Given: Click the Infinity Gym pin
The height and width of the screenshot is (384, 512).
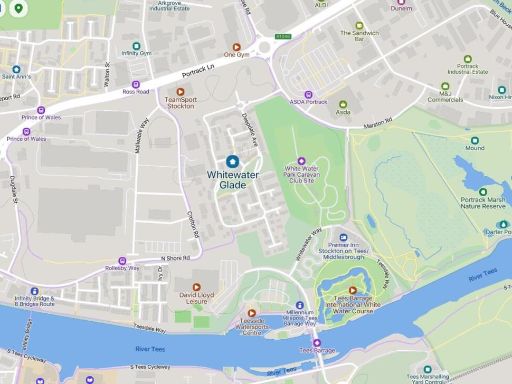Looking at the screenshot, I should pos(136,46).
